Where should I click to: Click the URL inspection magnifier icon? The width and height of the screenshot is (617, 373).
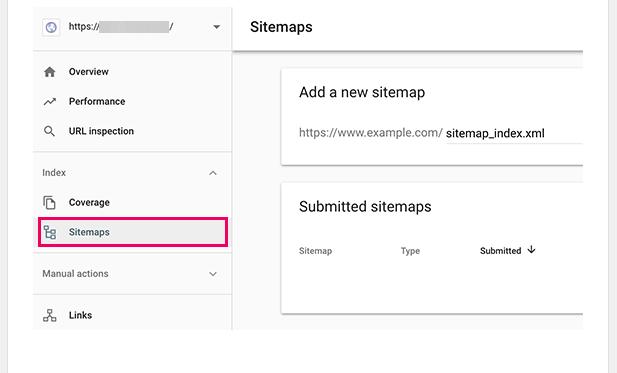[49, 131]
